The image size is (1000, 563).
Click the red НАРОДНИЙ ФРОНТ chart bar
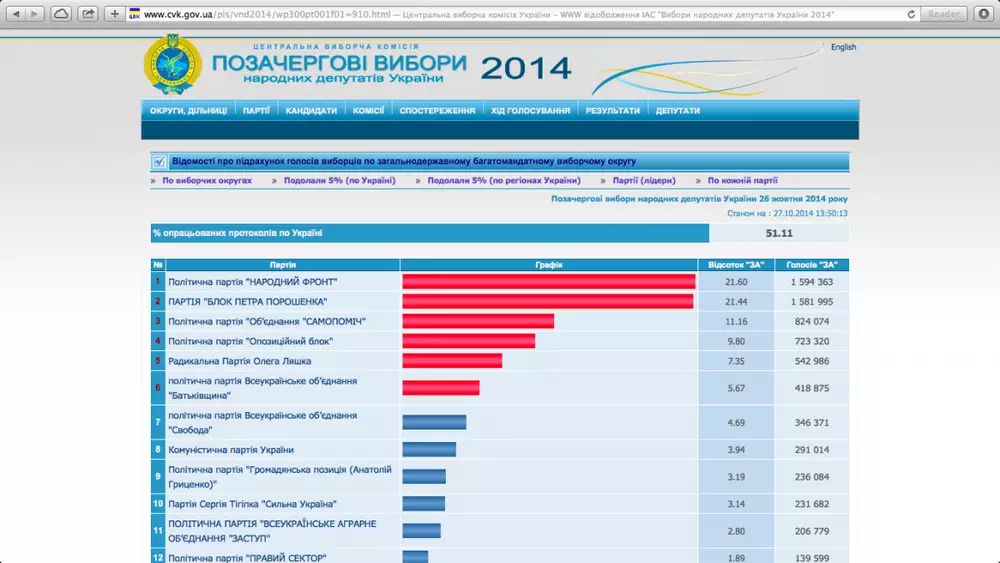(x=548, y=282)
